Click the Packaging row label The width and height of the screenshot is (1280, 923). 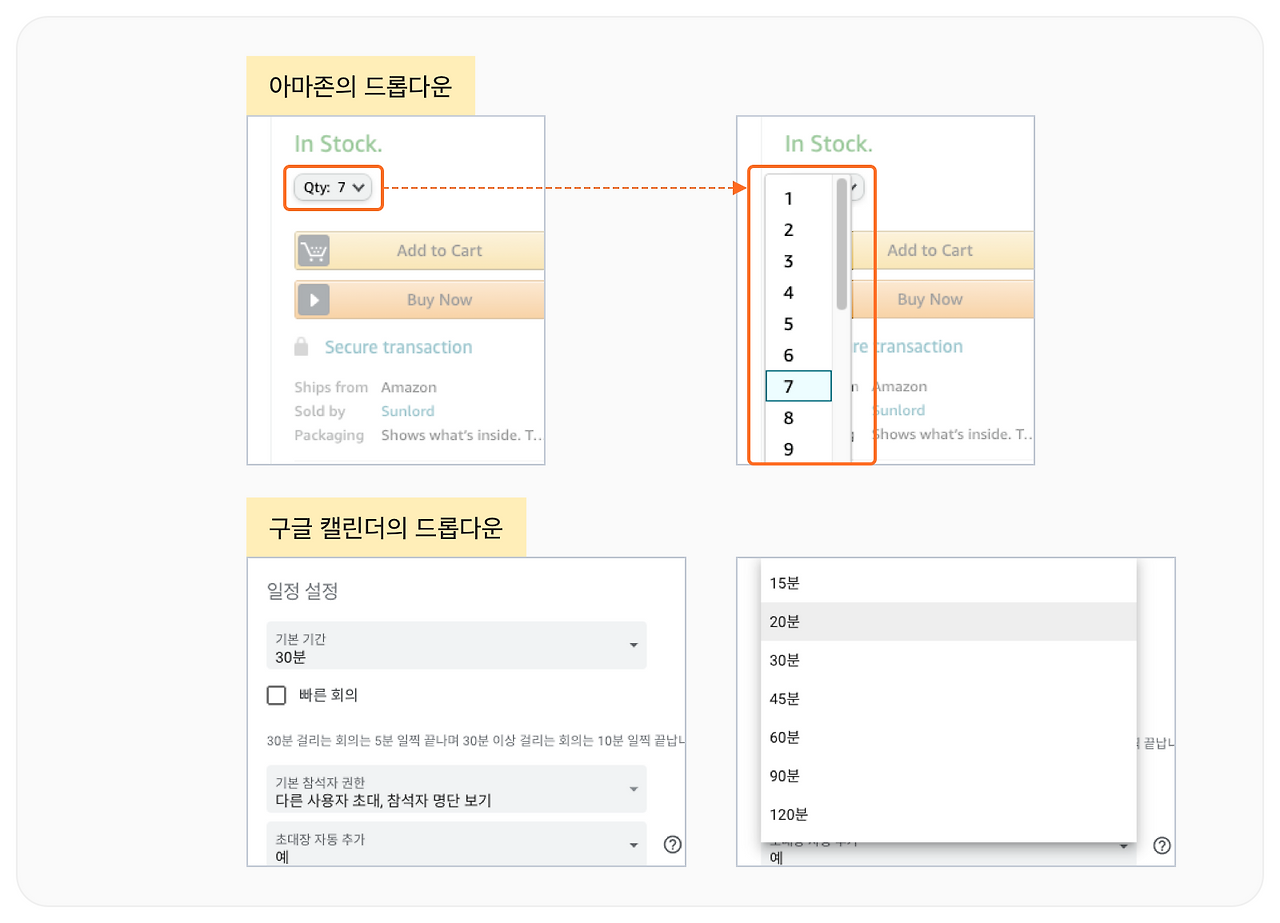pos(329,435)
